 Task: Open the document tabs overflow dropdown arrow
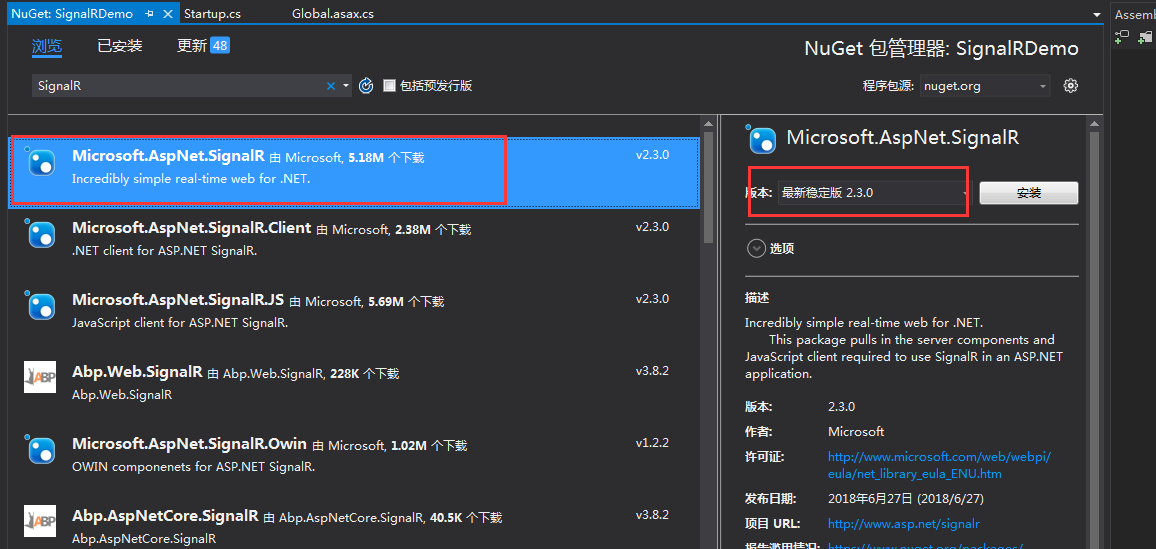1099,13
